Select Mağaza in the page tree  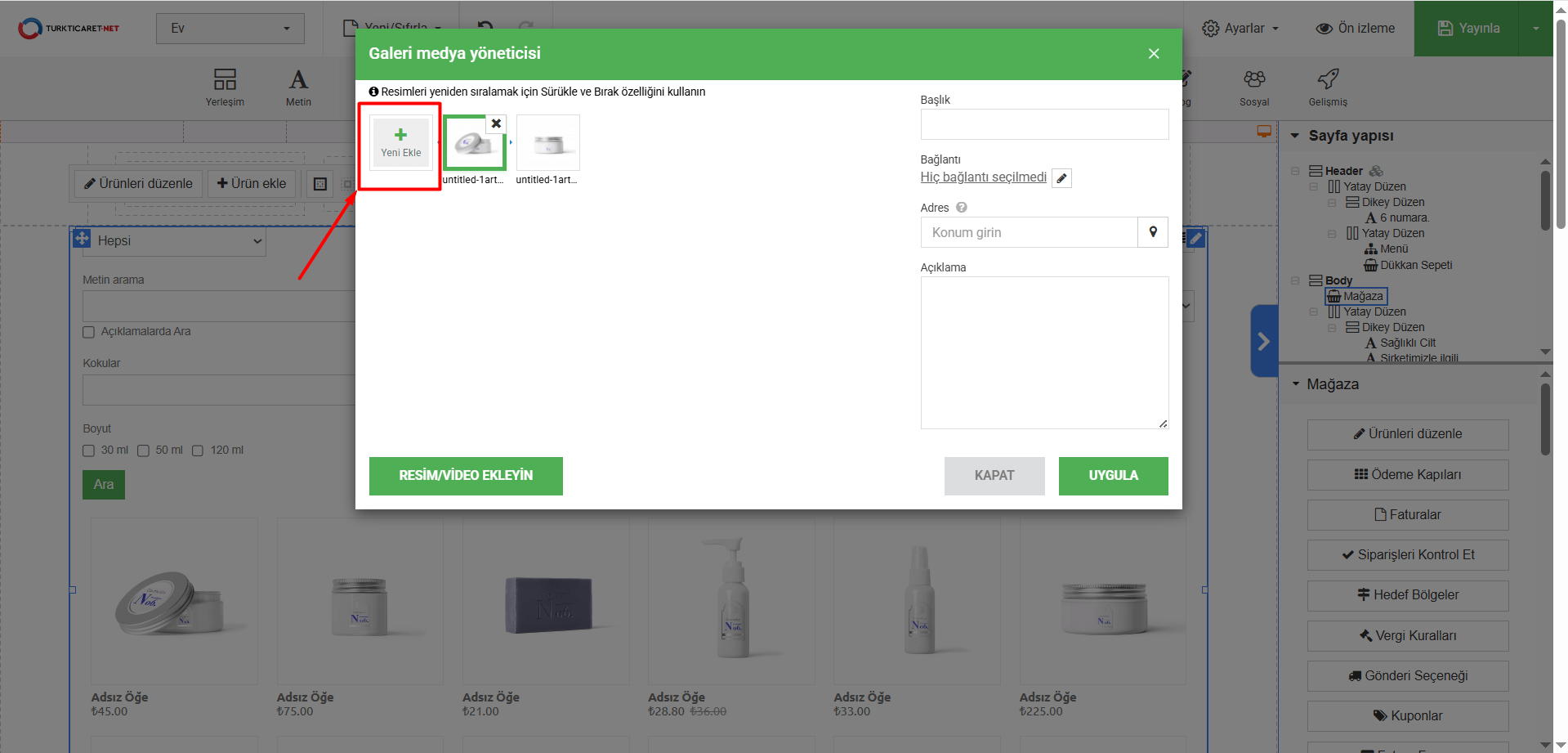1362,296
